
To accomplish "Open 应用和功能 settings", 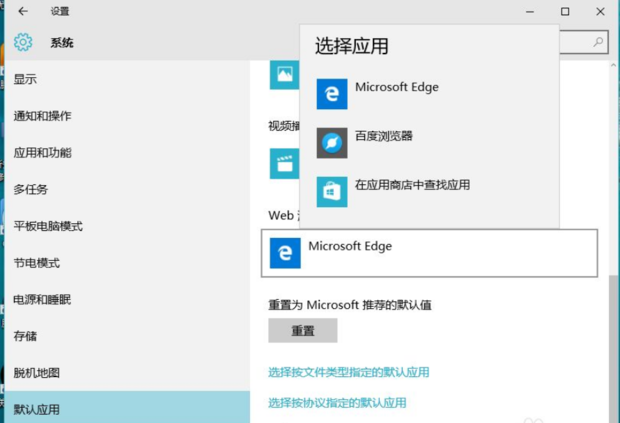I will [42, 153].
